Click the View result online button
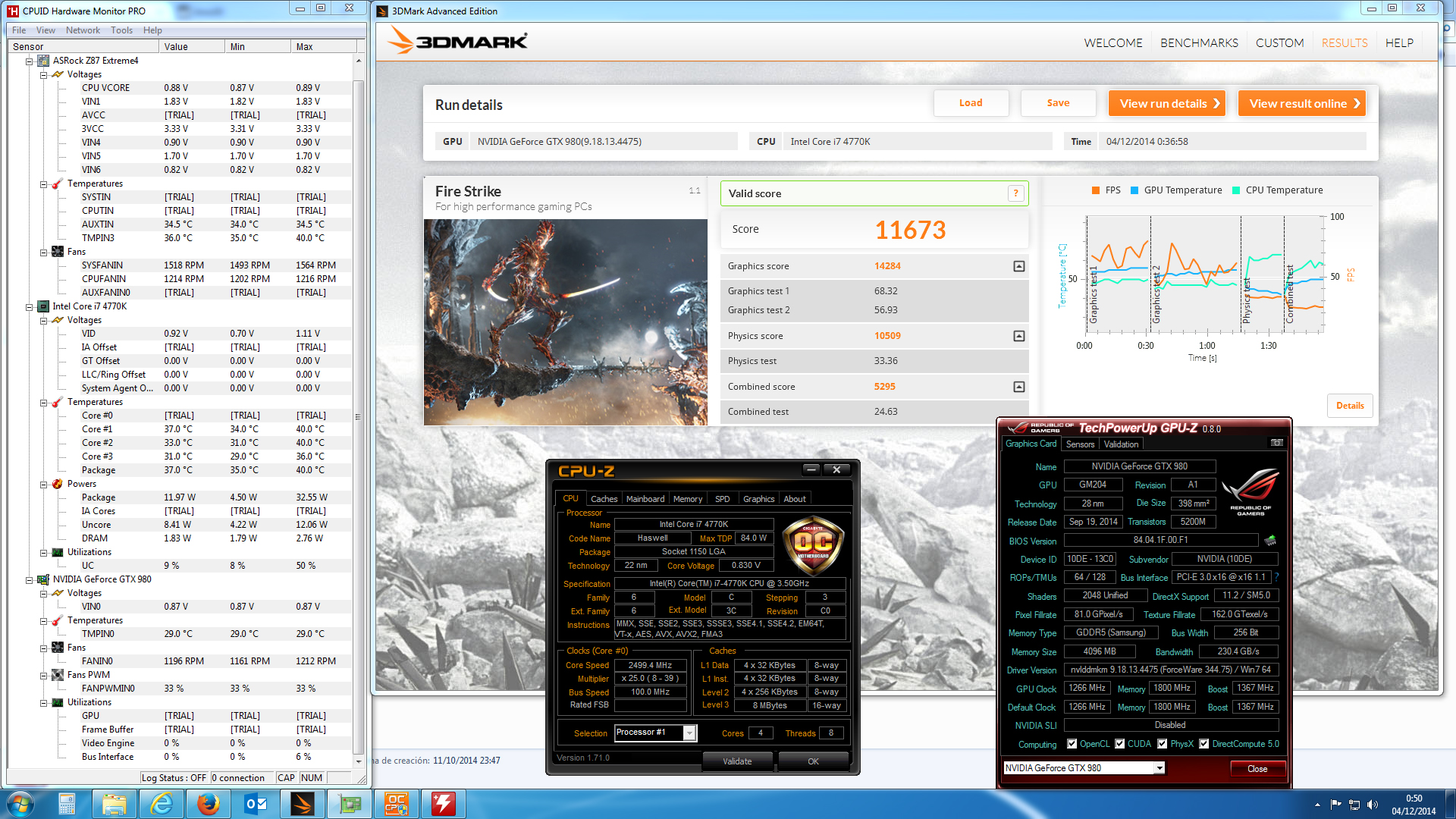 coord(1301,104)
